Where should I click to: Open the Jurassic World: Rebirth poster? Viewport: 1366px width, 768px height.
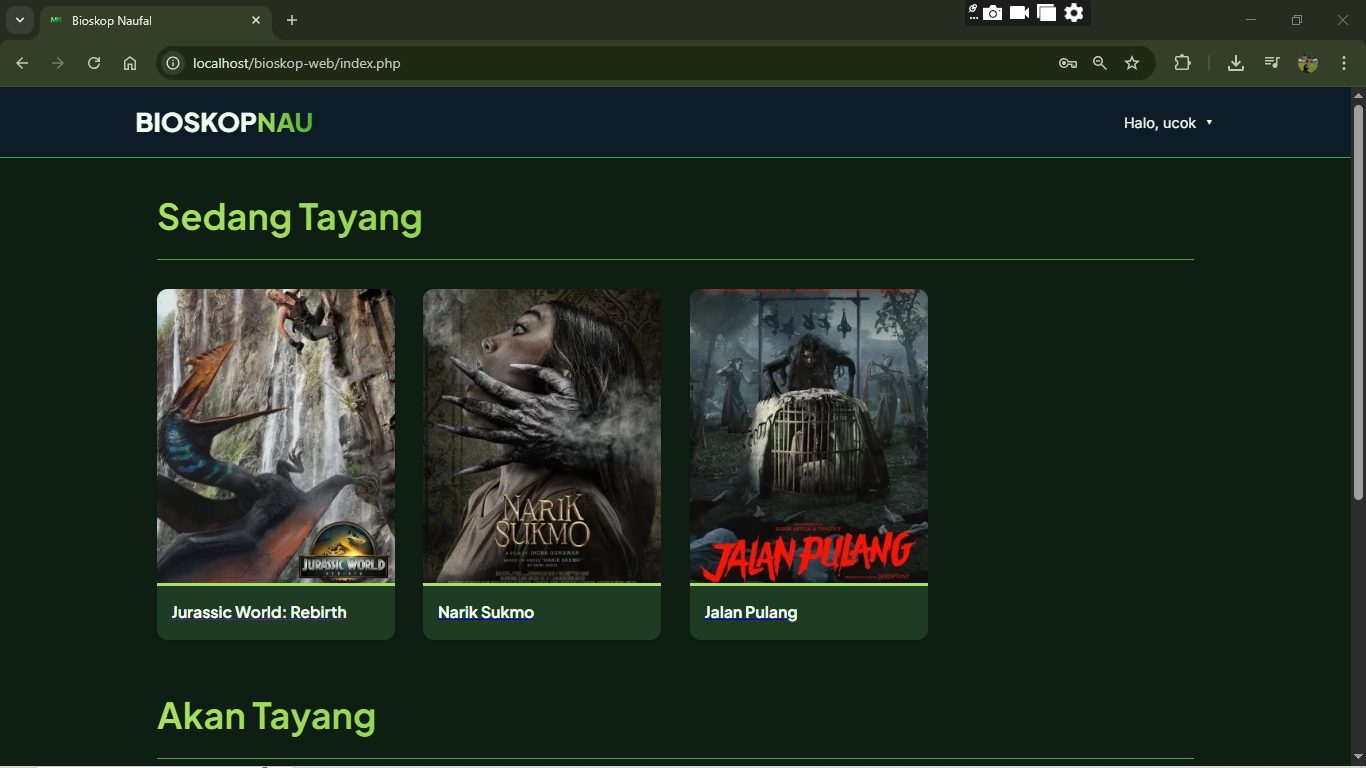click(276, 436)
